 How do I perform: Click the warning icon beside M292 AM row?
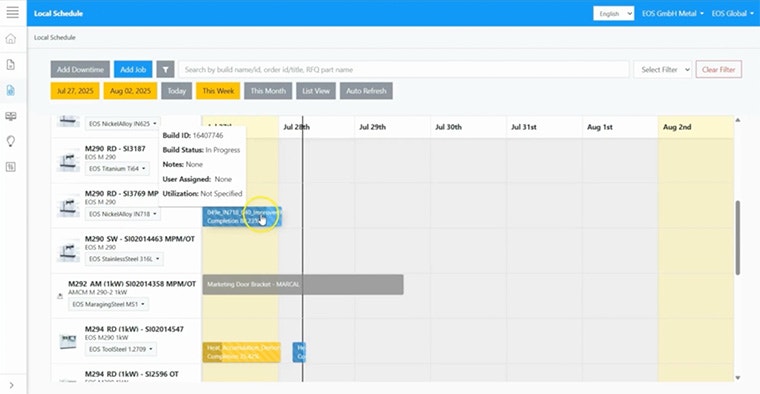point(60,296)
